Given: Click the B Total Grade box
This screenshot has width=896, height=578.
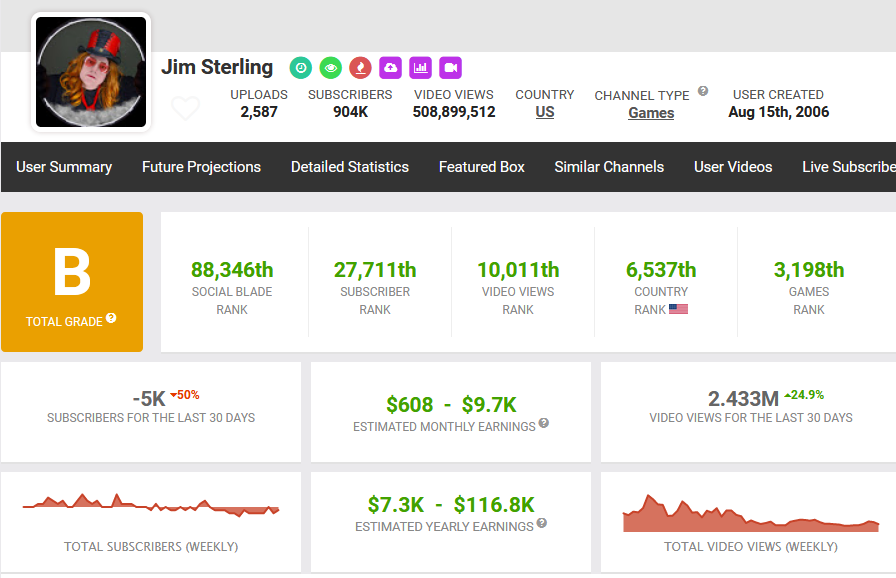Looking at the screenshot, I should click(72, 282).
